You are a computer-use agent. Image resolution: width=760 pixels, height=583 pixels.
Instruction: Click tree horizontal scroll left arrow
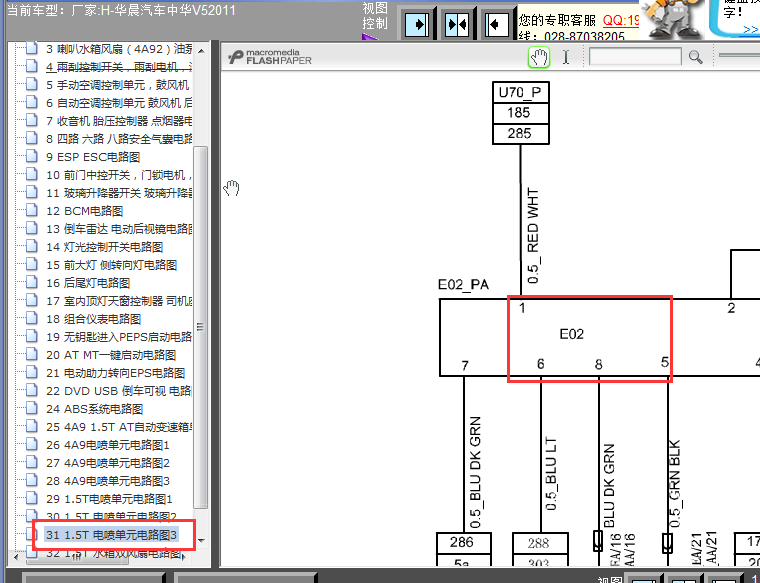(16, 558)
